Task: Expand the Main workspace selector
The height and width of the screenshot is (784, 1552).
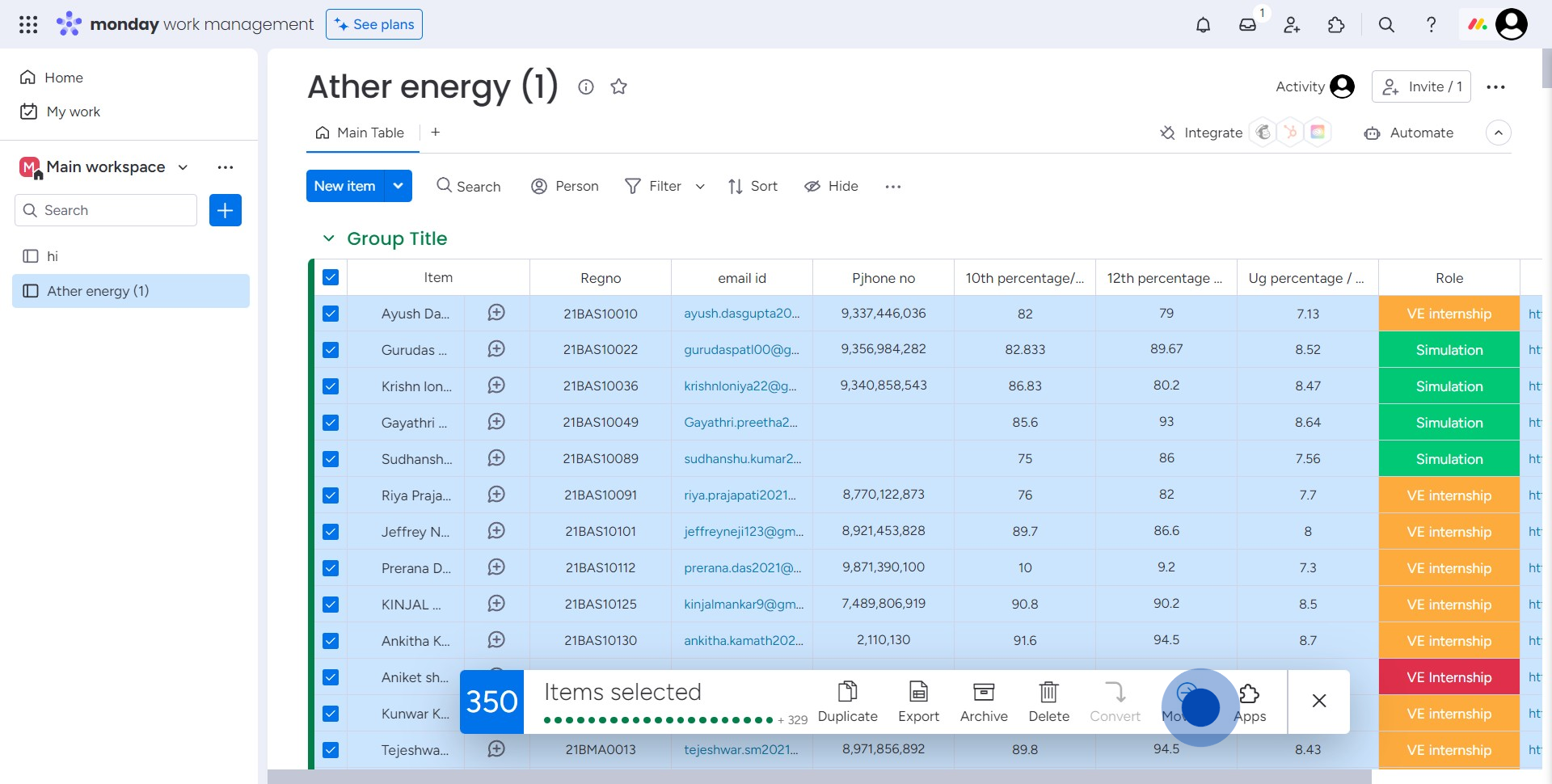Action: coord(183,167)
